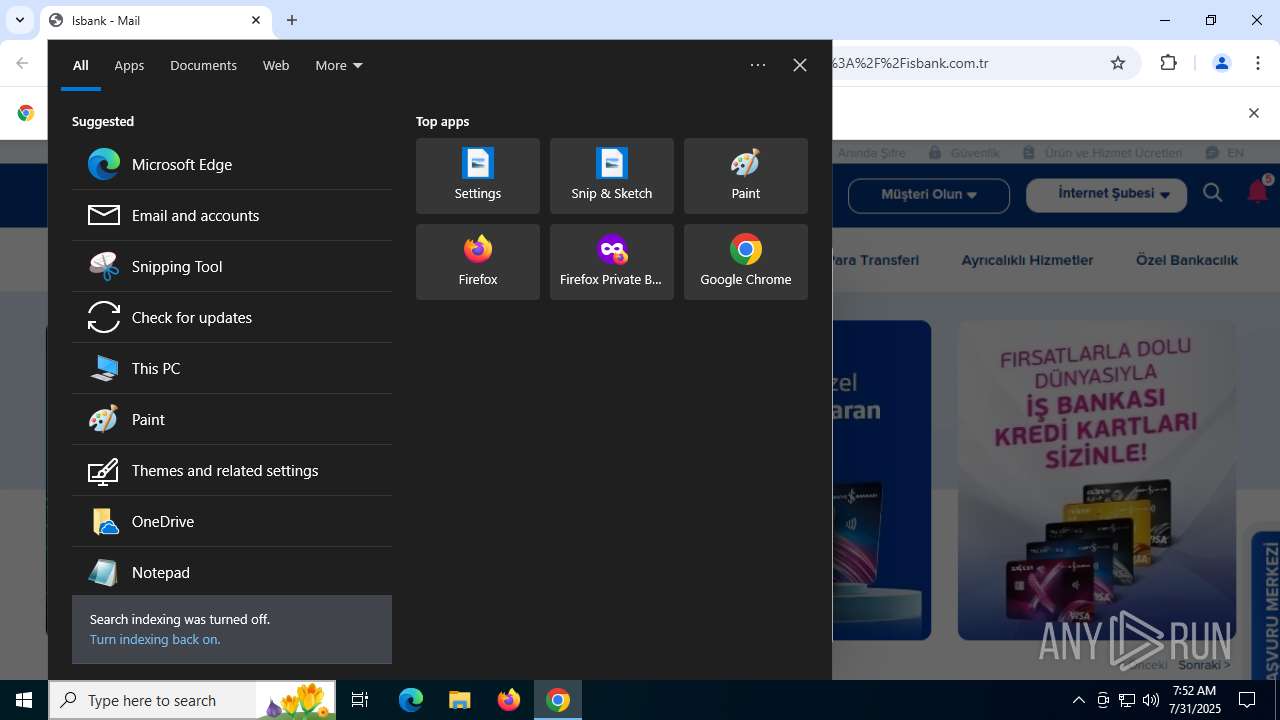
Task: Click Chrome icon on the taskbar
Action: 558,700
